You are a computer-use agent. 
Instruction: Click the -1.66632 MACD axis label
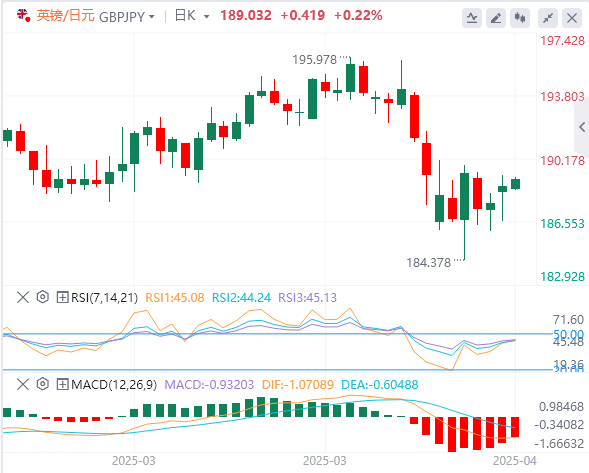tap(559, 444)
